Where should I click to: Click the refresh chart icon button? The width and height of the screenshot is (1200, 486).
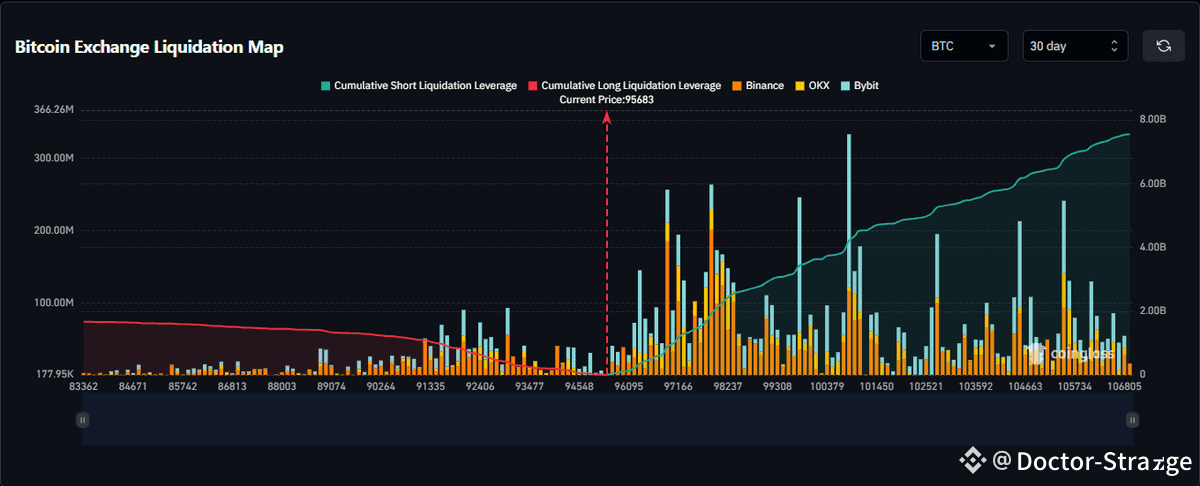[1163, 46]
